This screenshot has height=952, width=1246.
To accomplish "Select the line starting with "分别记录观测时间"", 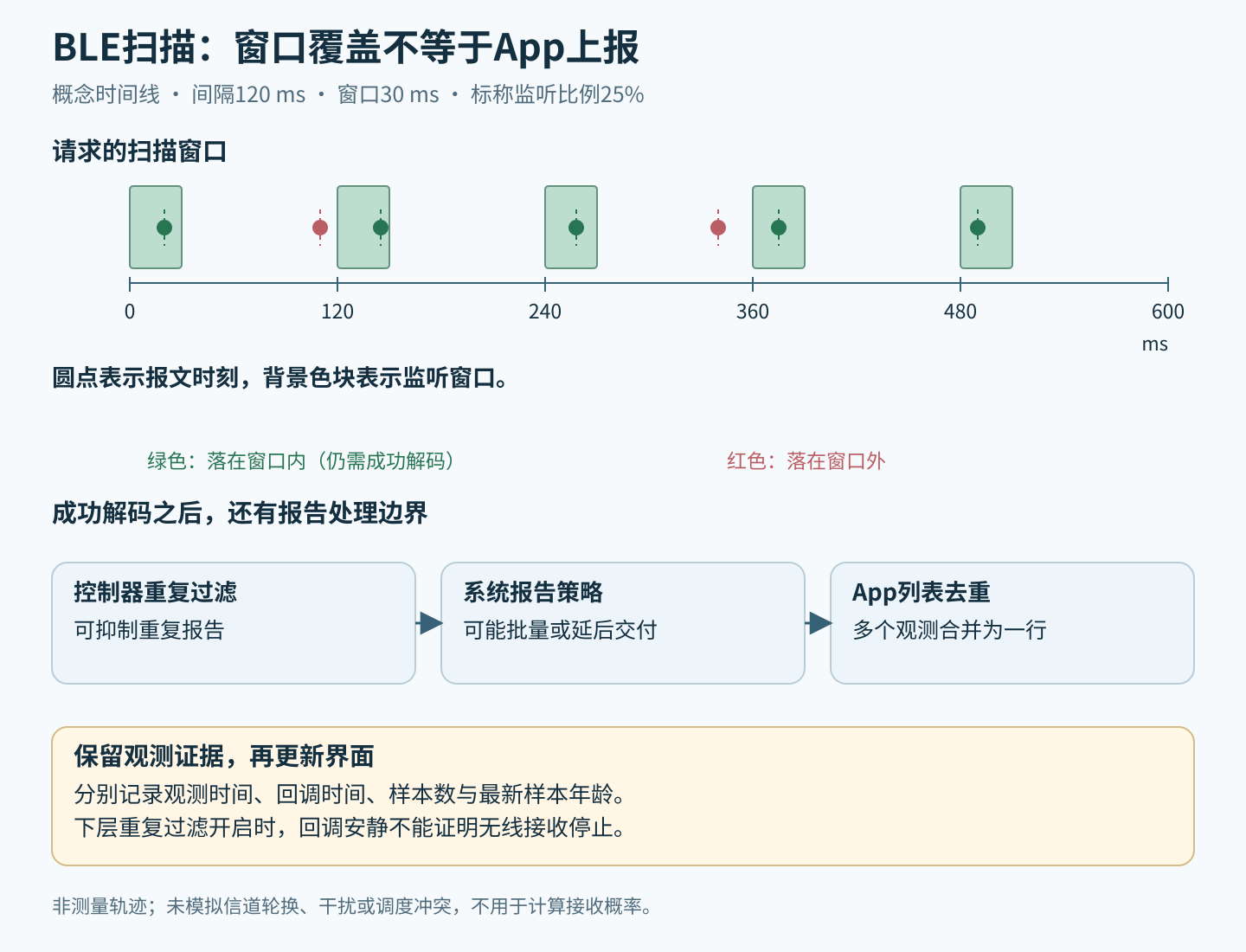I will click(x=350, y=794).
